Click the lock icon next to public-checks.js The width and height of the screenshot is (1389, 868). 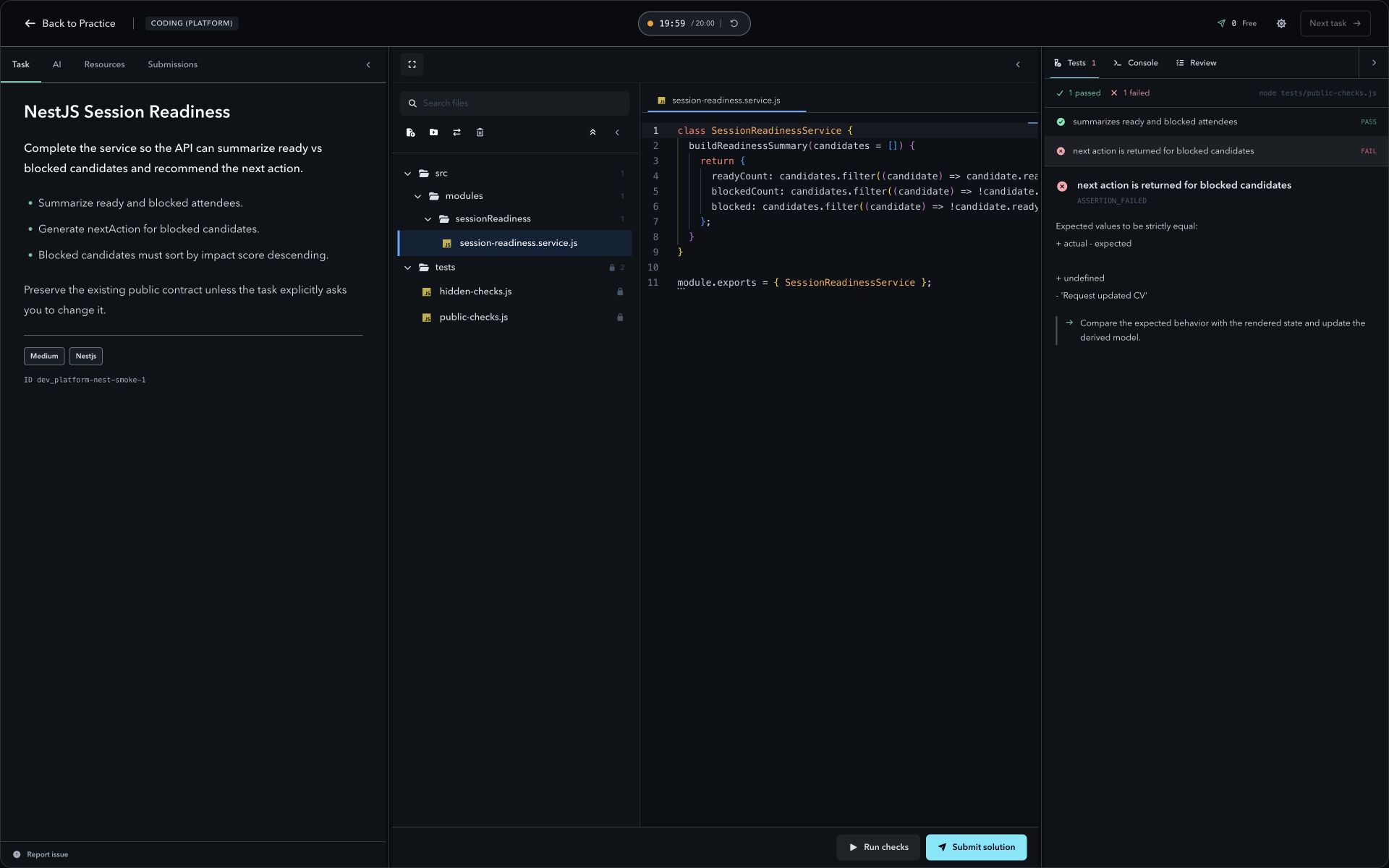(620, 318)
